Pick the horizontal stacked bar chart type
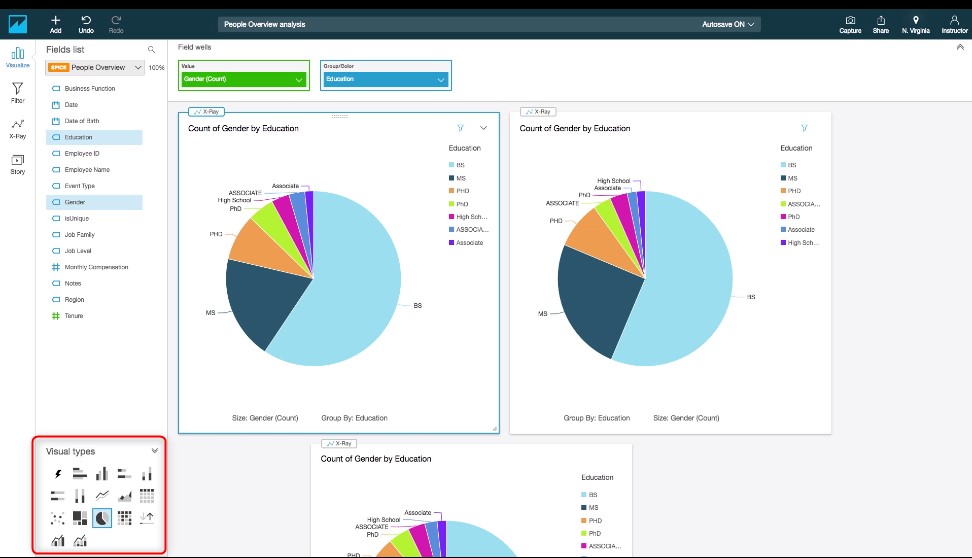Viewport: 972px width, 558px height. [125, 474]
